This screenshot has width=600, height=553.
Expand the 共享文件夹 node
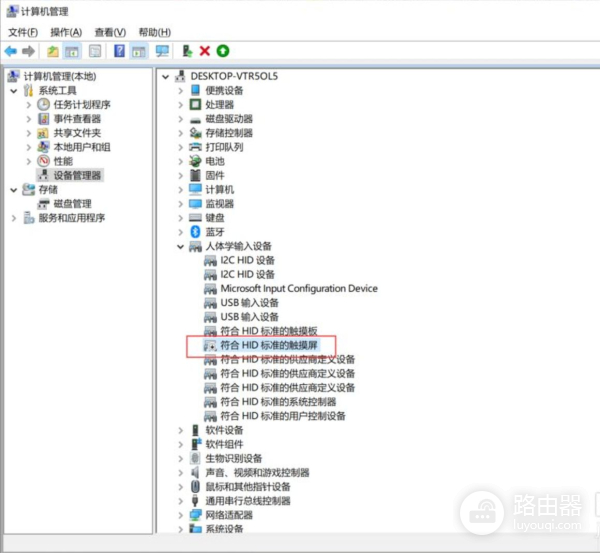click(28, 133)
